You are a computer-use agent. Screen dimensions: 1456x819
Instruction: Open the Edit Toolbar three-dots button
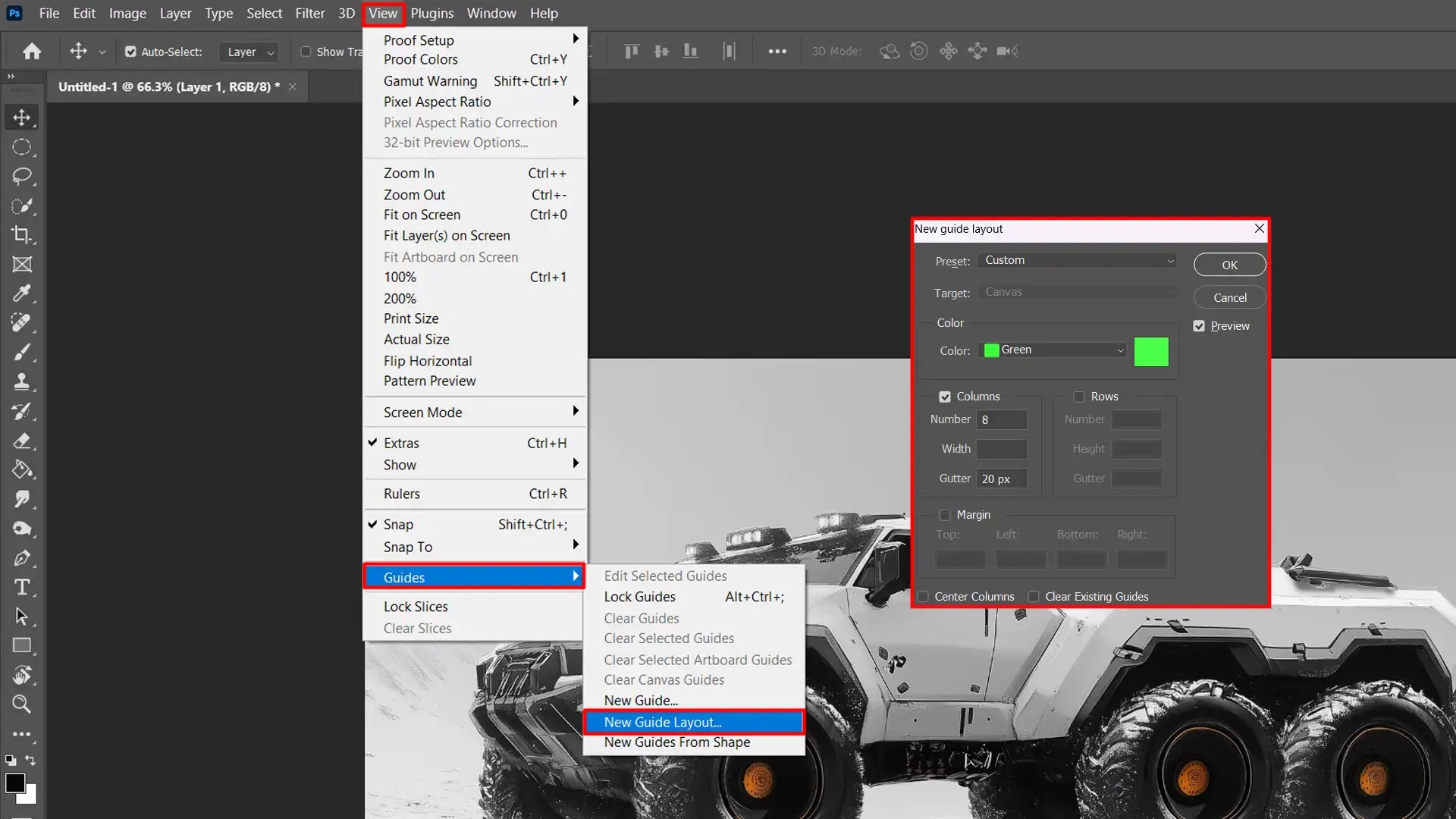point(21,734)
